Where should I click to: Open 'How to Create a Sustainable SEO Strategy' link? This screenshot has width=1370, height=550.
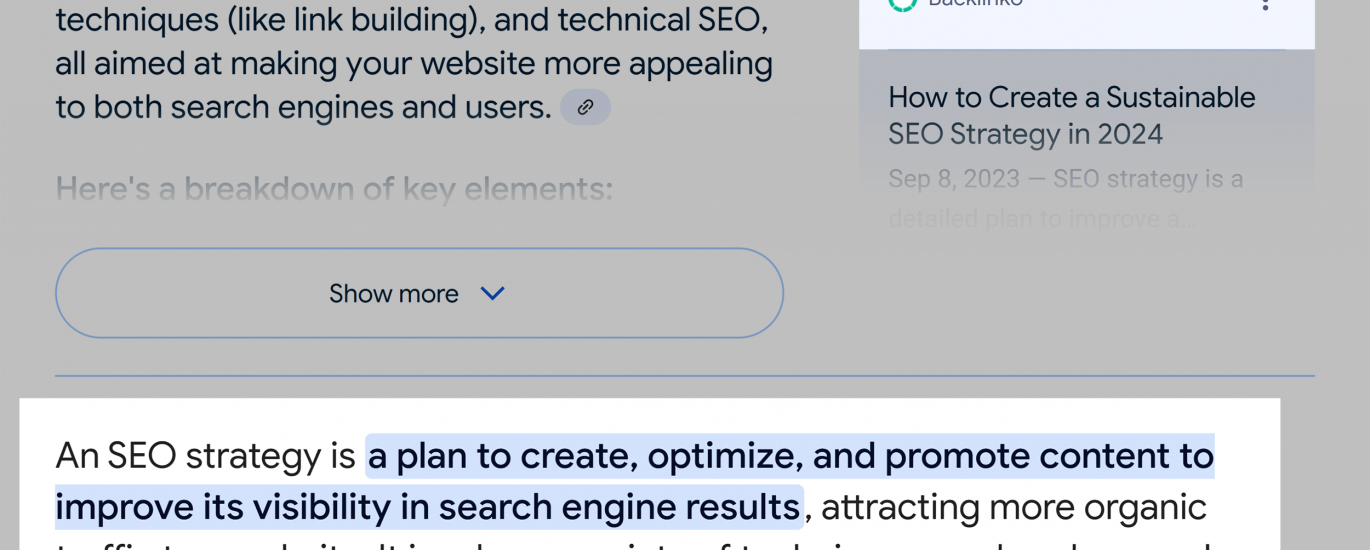(1071, 98)
